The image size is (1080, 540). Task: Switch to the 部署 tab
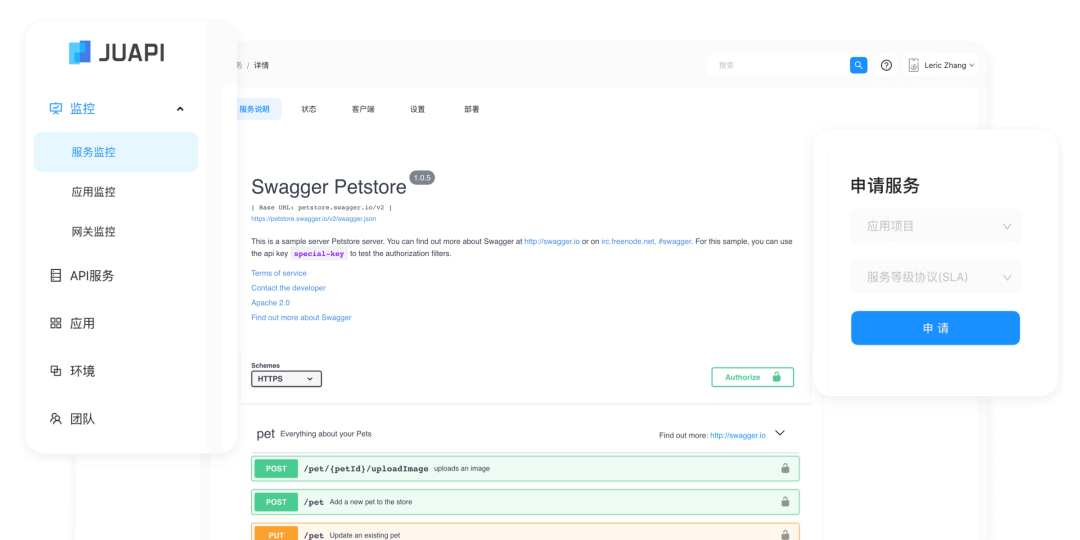472,109
